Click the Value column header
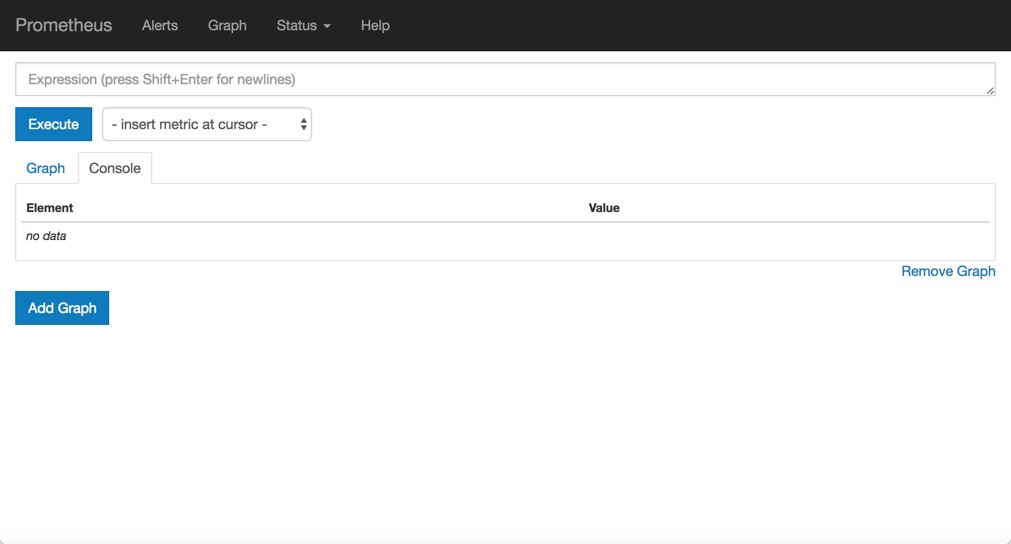The width and height of the screenshot is (1011, 544). click(604, 208)
